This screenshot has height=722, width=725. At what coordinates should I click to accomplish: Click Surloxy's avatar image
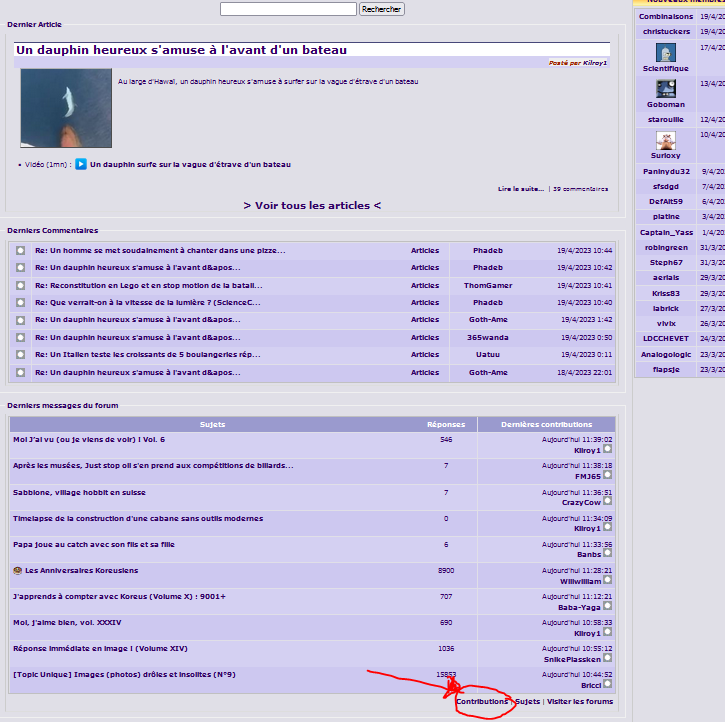click(x=665, y=140)
